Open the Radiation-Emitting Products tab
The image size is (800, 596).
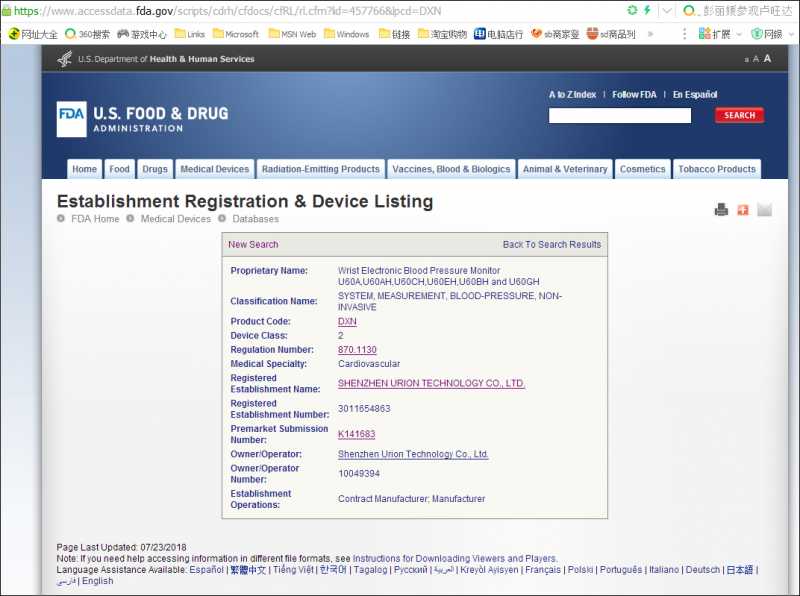(x=320, y=169)
